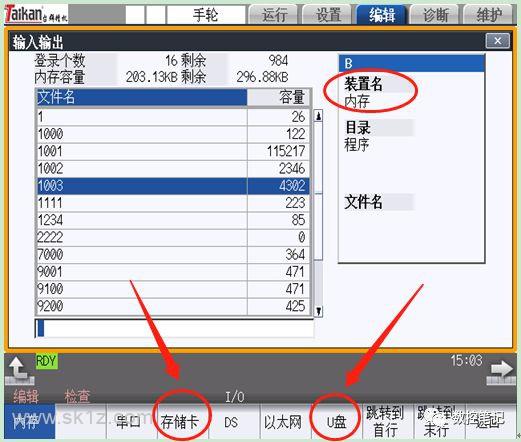Click the 检查 submenu label
This screenshot has width=521, height=442.
pyautogui.click(x=77, y=396)
